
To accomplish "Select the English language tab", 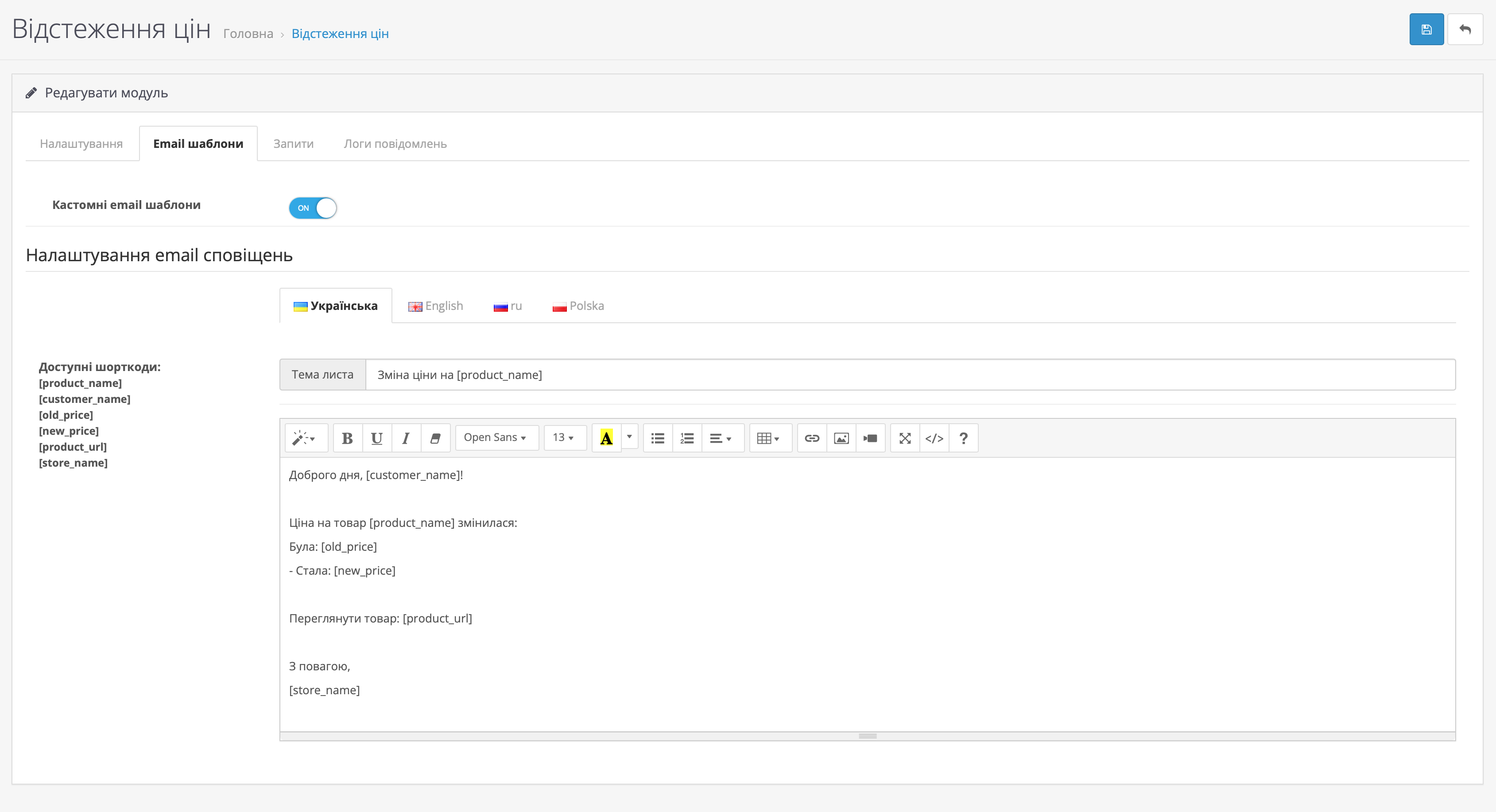I will click(436, 306).
